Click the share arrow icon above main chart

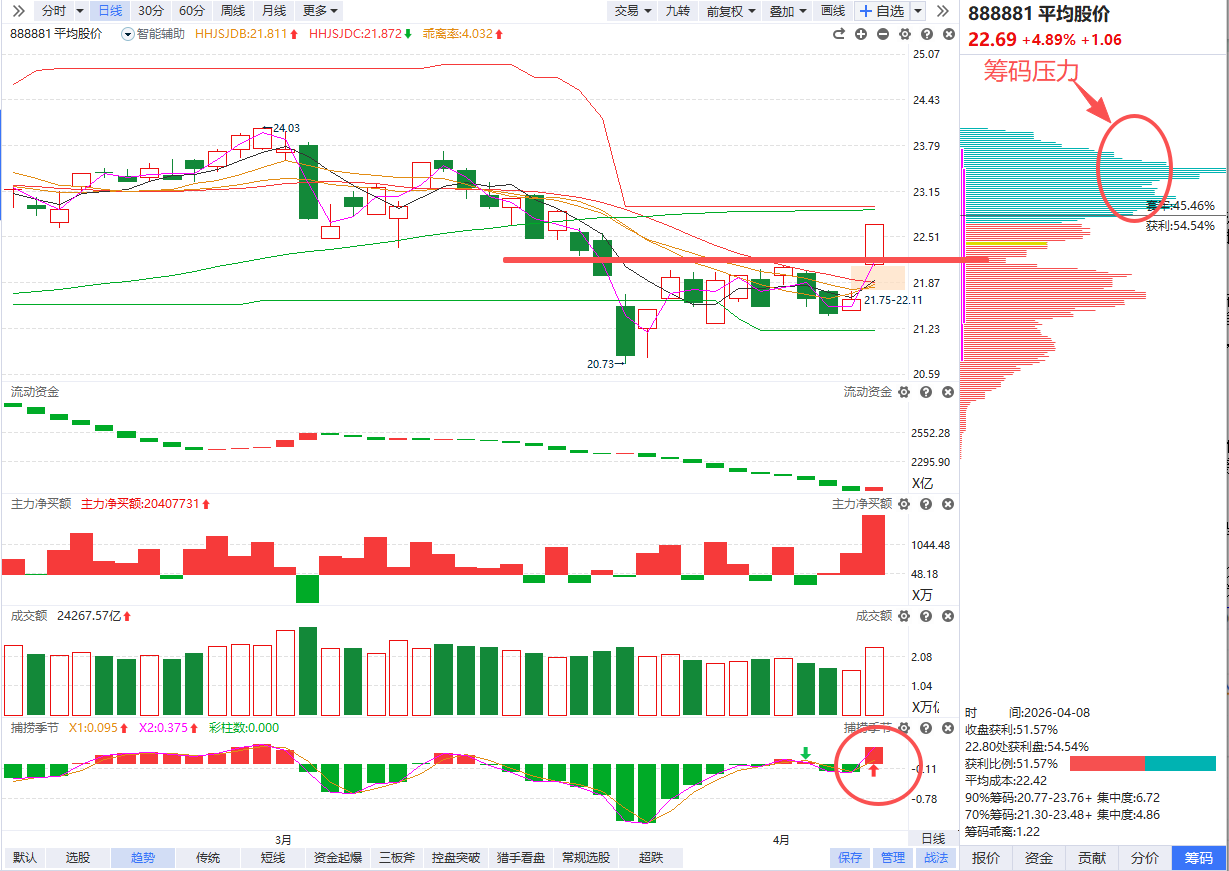pos(839,34)
